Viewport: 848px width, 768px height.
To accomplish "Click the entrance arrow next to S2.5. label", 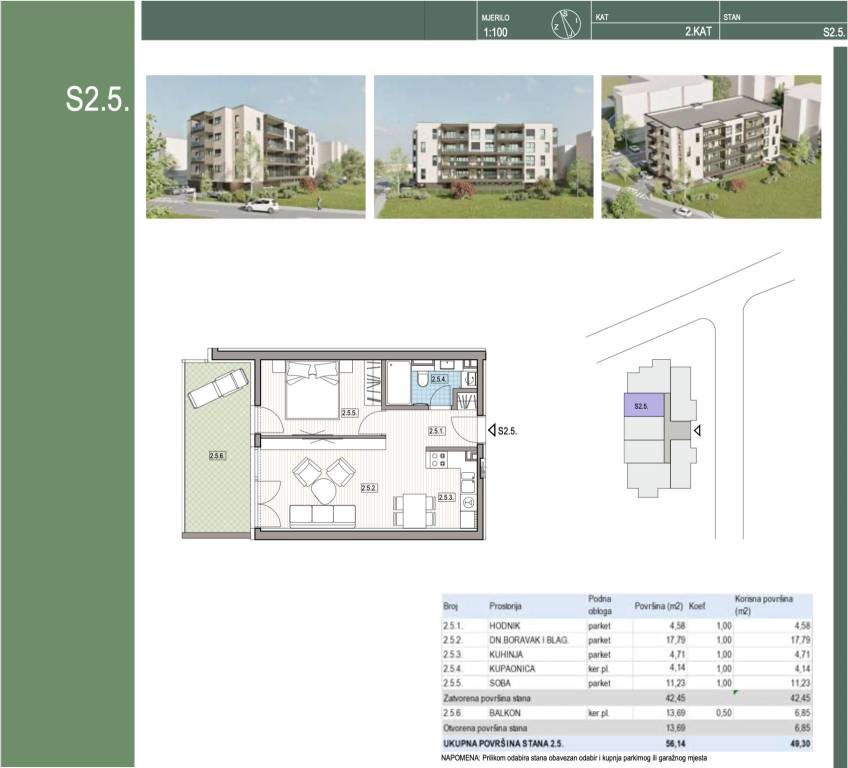I will point(491,430).
